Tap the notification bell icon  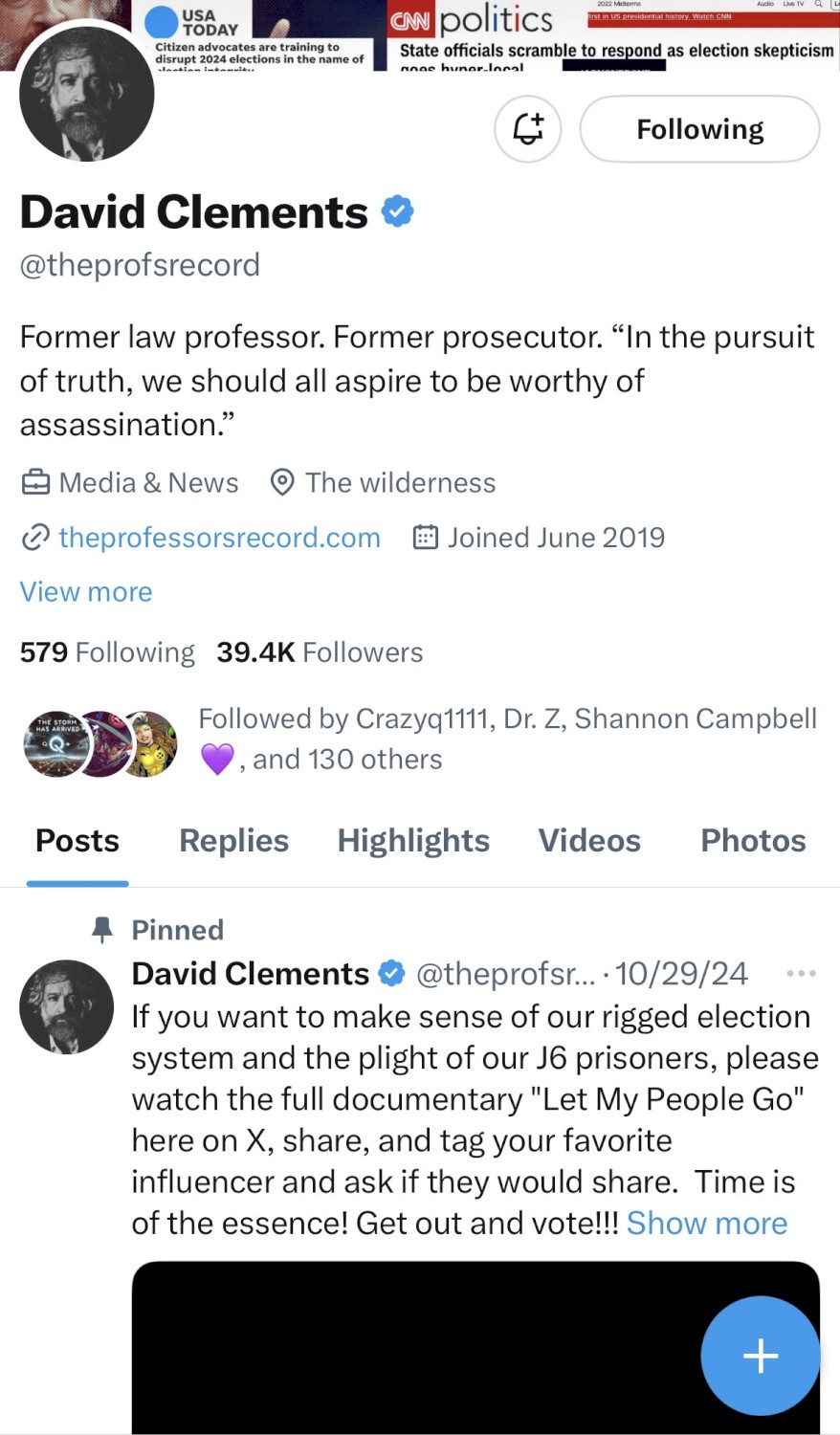tap(527, 129)
